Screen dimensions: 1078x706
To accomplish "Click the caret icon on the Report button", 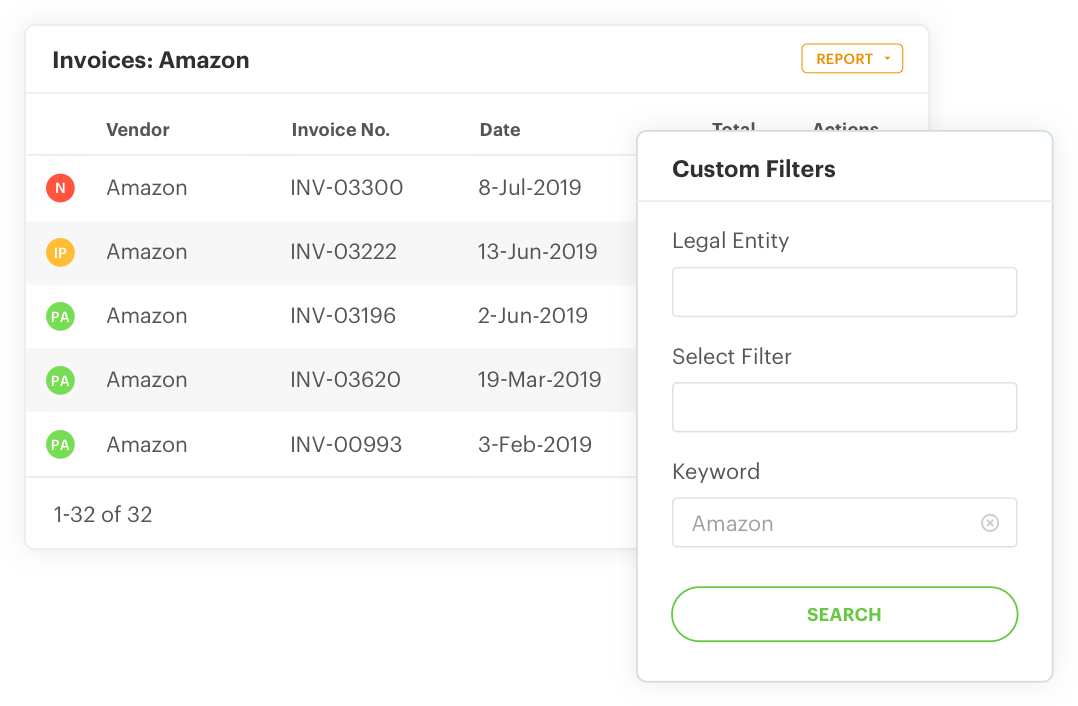I will pos(887,58).
